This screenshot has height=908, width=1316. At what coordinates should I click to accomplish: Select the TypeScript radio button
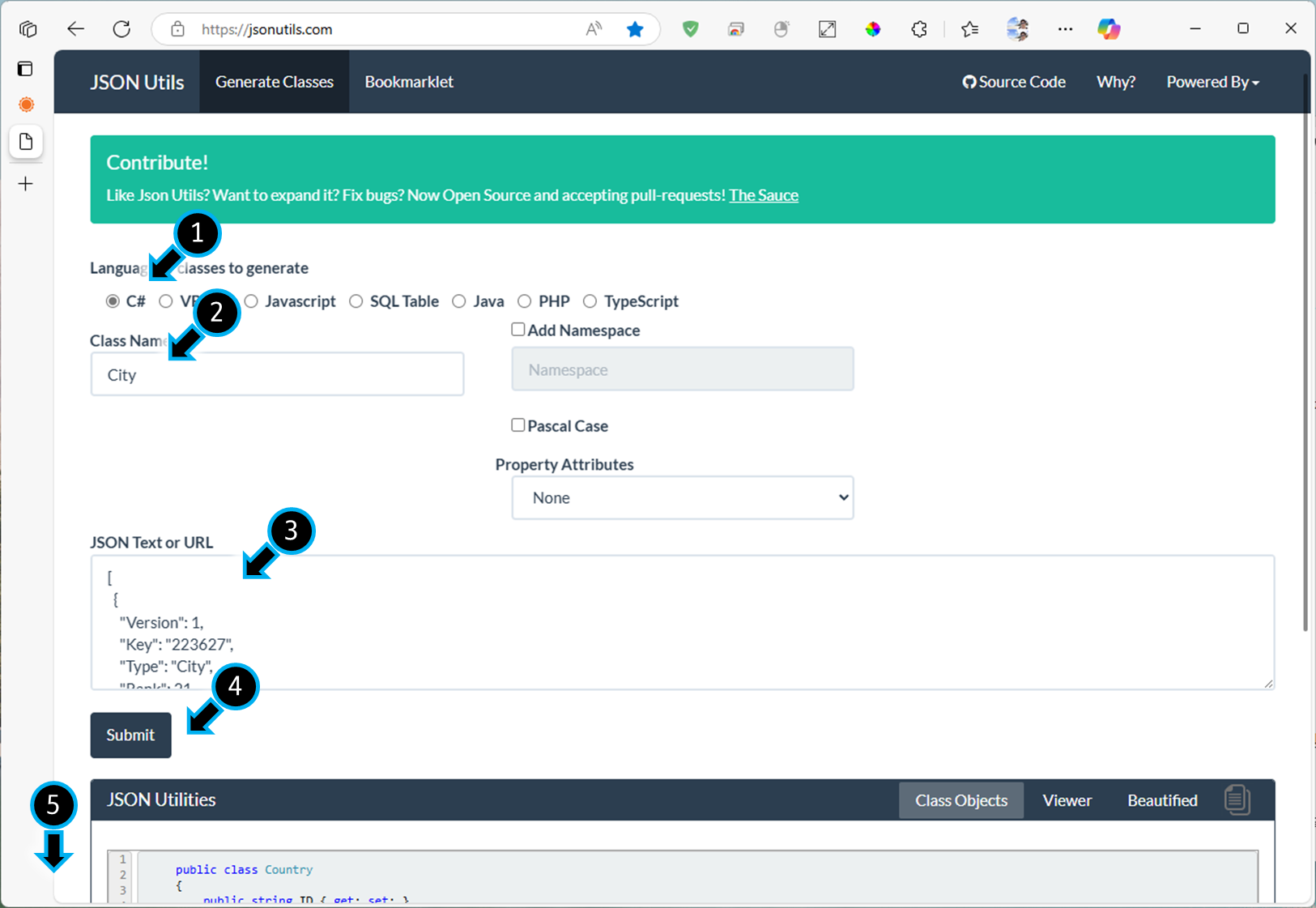(590, 301)
